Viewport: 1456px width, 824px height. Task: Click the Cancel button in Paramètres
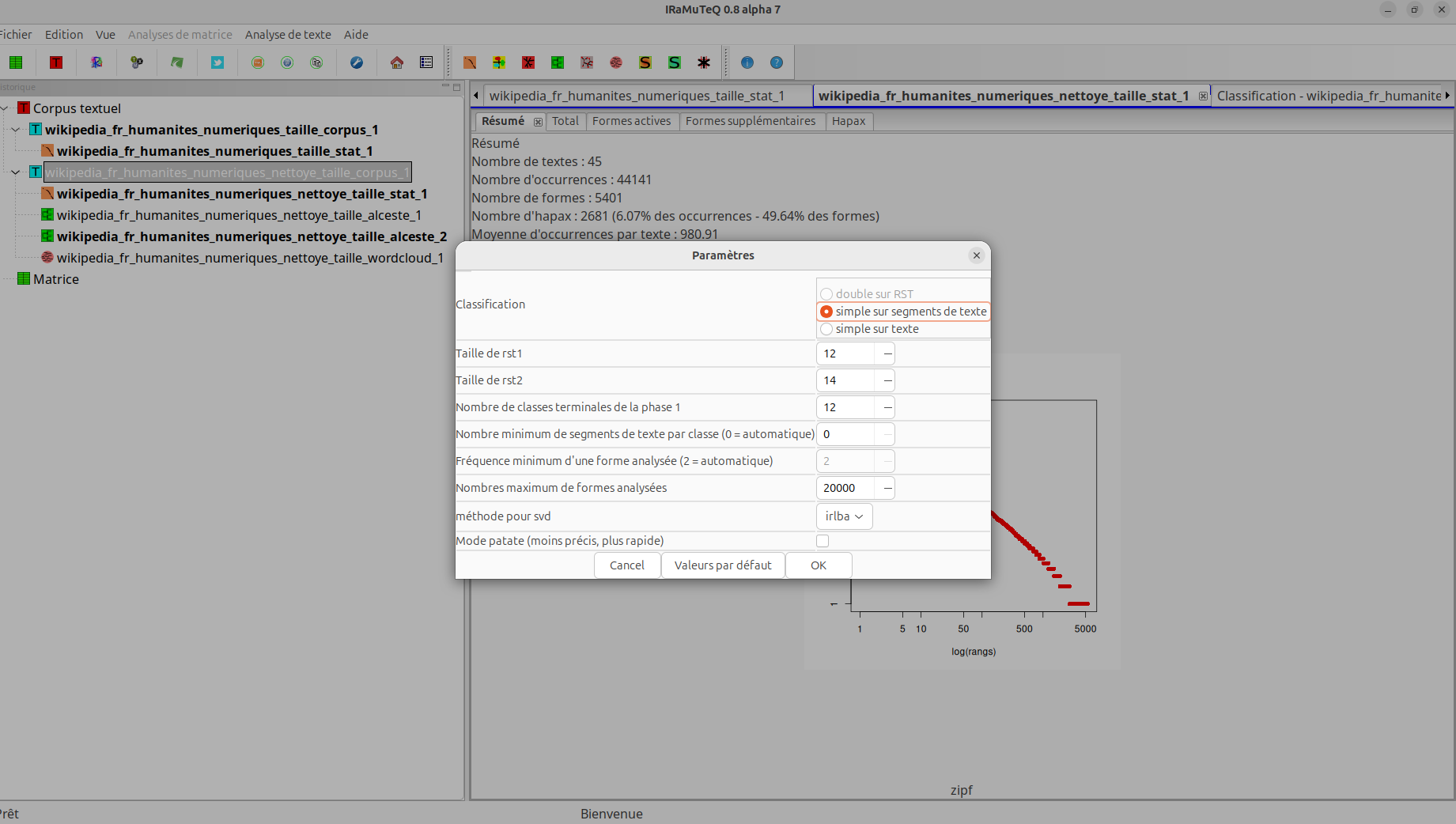[x=627, y=565]
